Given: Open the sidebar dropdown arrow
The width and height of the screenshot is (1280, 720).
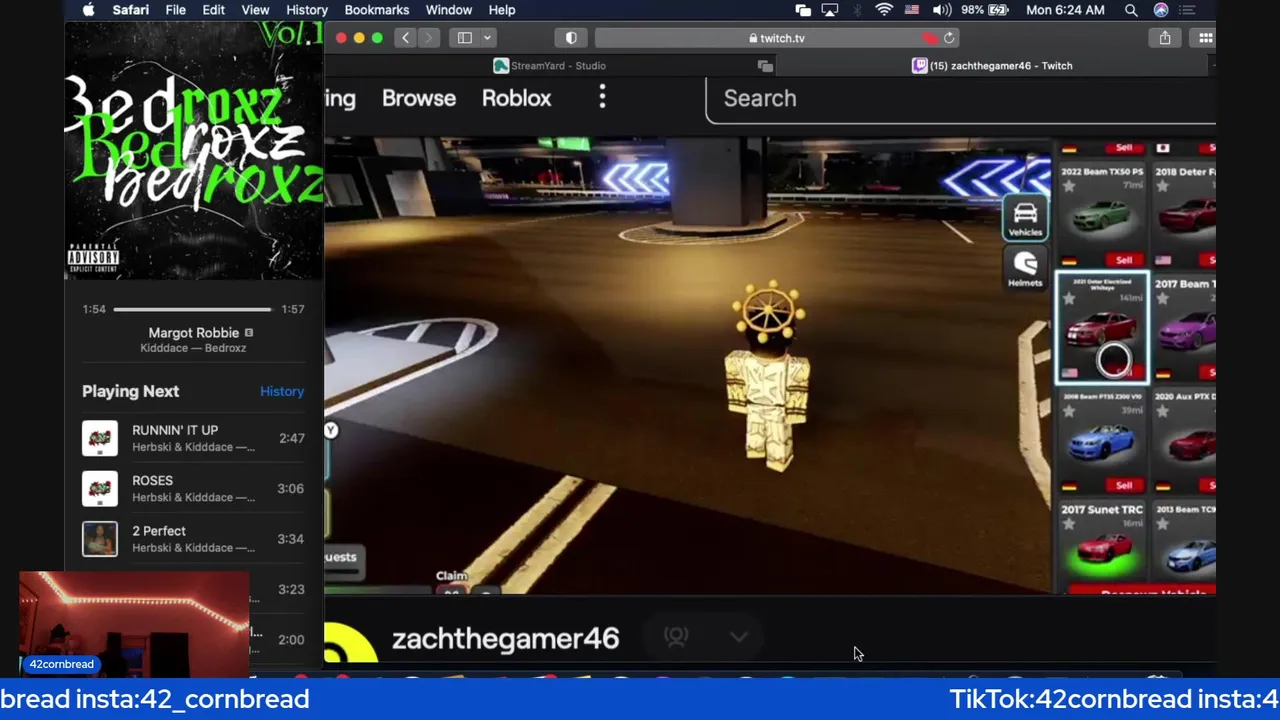Looking at the screenshot, I should tap(487, 38).
